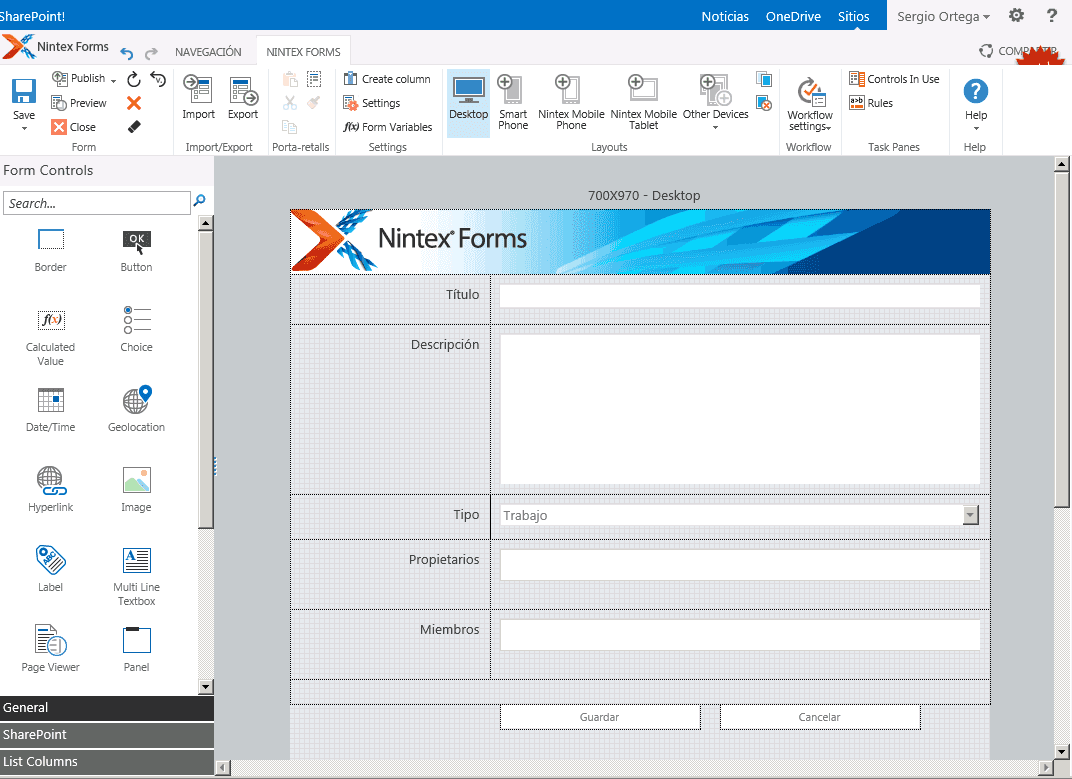The width and height of the screenshot is (1072, 779).
Task: Click the Format Painter brush icon
Action: point(314,103)
